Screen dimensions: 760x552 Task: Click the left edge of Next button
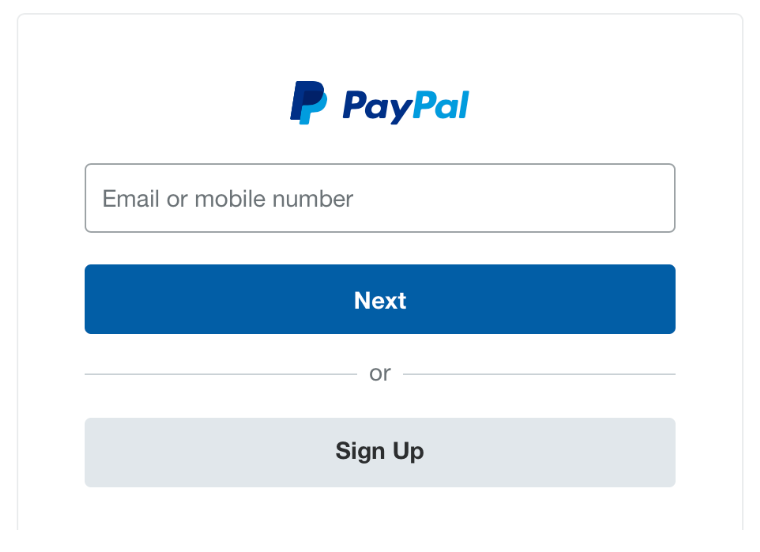pos(92,299)
